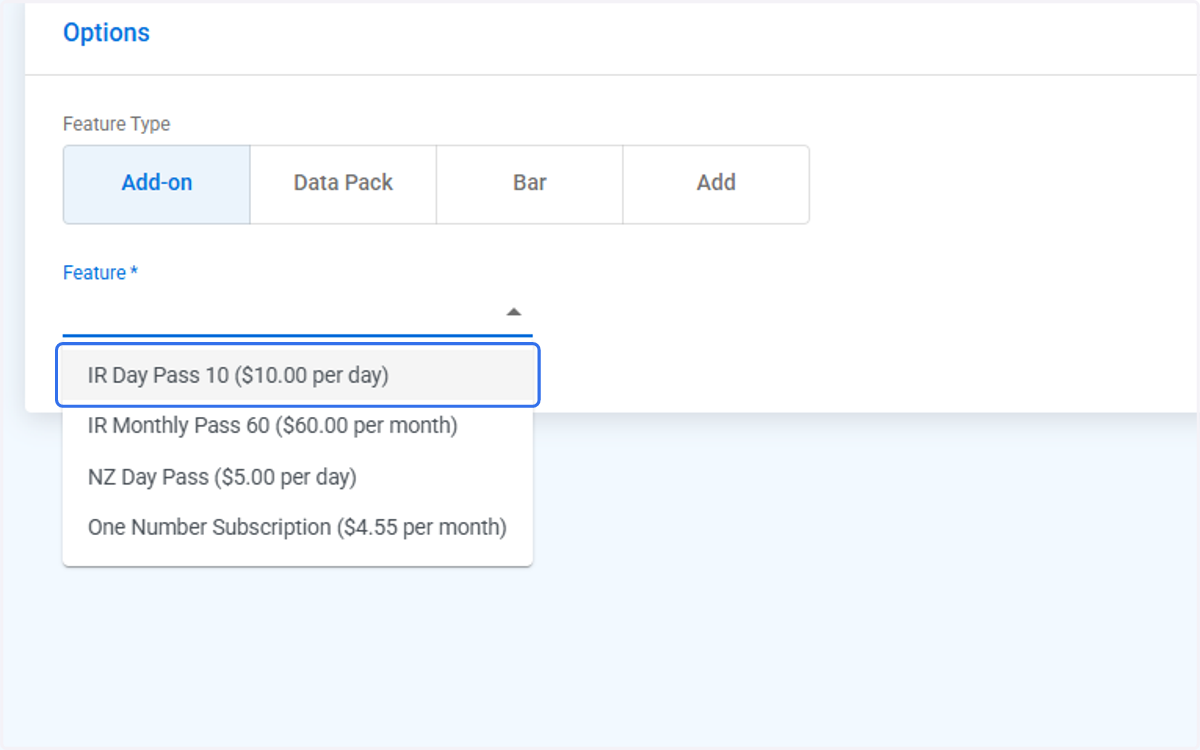This screenshot has width=1200, height=750.
Task: Click the Options section heading
Action: (x=106, y=33)
